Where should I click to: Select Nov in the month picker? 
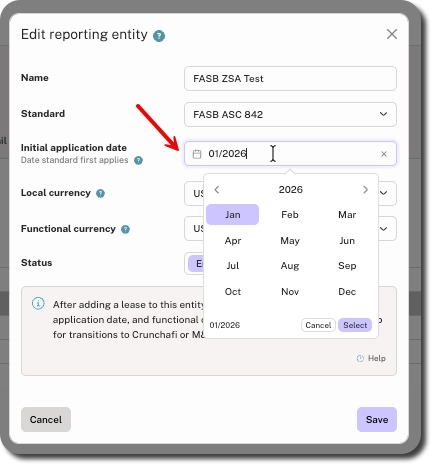pos(290,292)
